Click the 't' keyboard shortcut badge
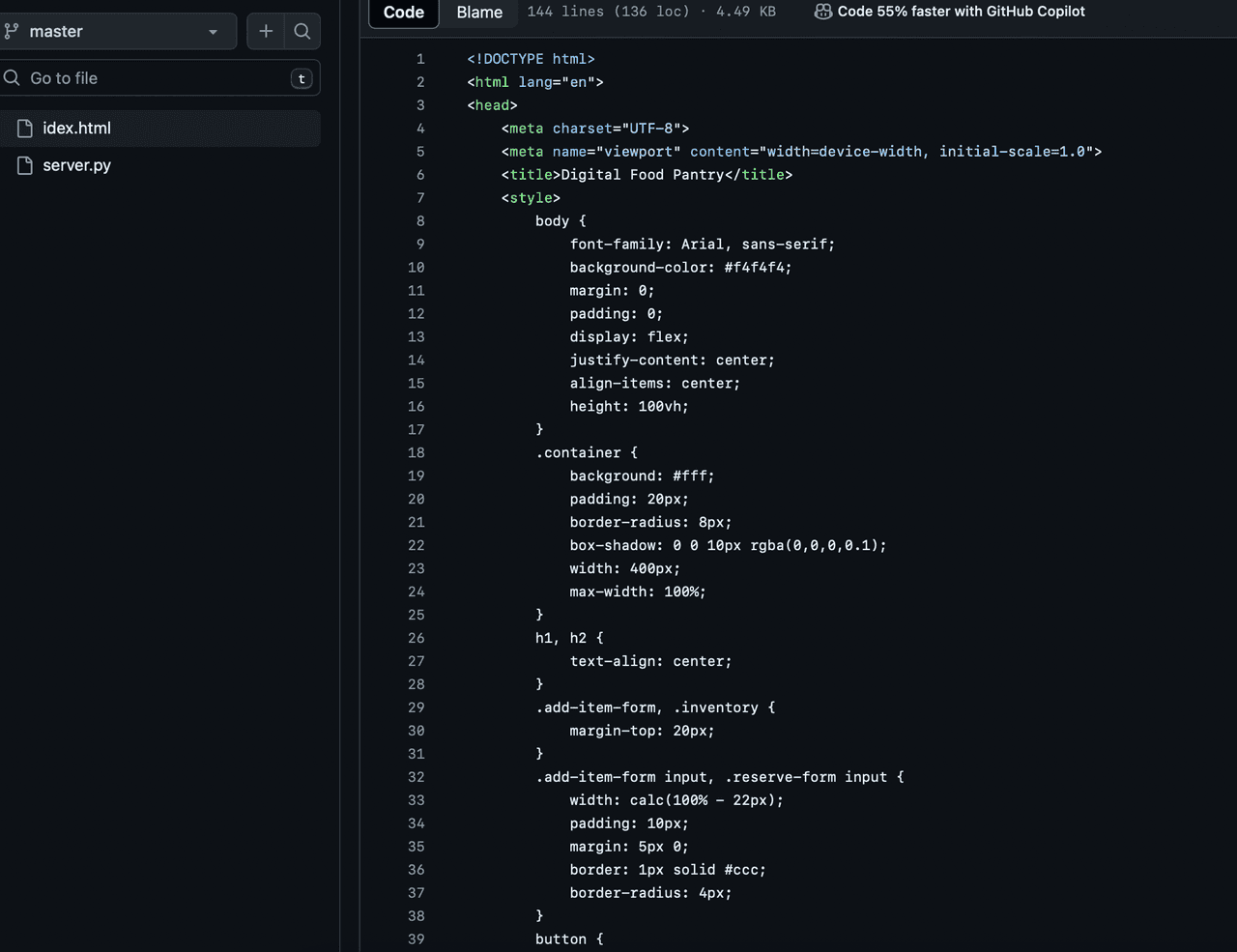 pos(302,79)
